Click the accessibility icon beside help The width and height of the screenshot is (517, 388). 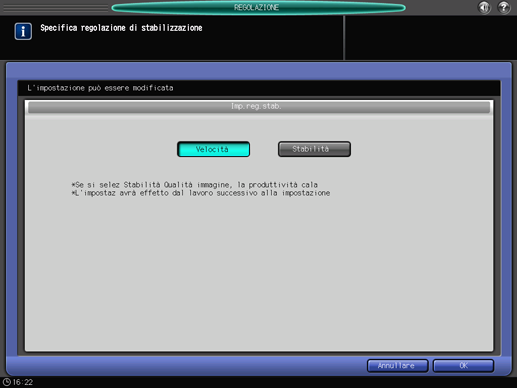pos(484,7)
